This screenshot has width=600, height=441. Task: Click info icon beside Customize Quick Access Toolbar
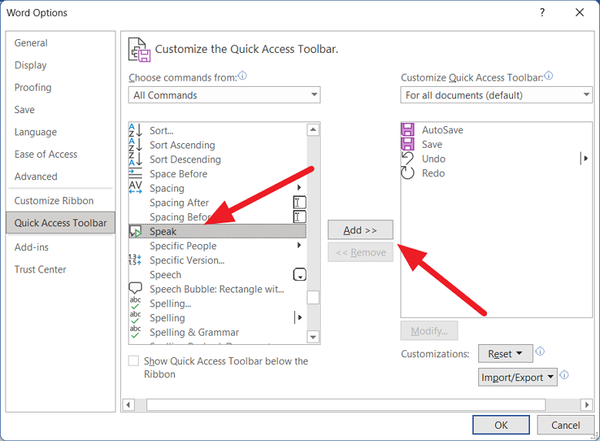pyautogui.click(x=548, y=76)
